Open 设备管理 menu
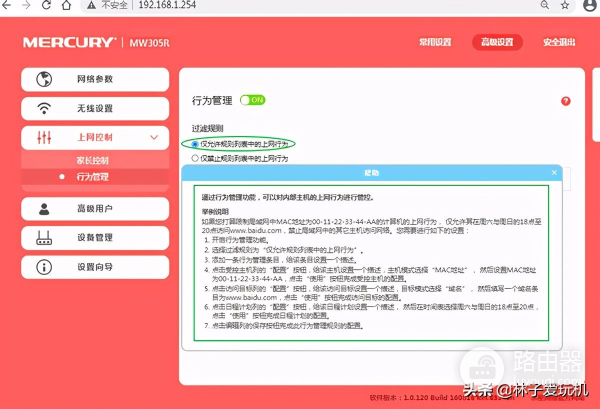Image resolution: width=600 pixels, height=409 pixels. click(95, 238)
